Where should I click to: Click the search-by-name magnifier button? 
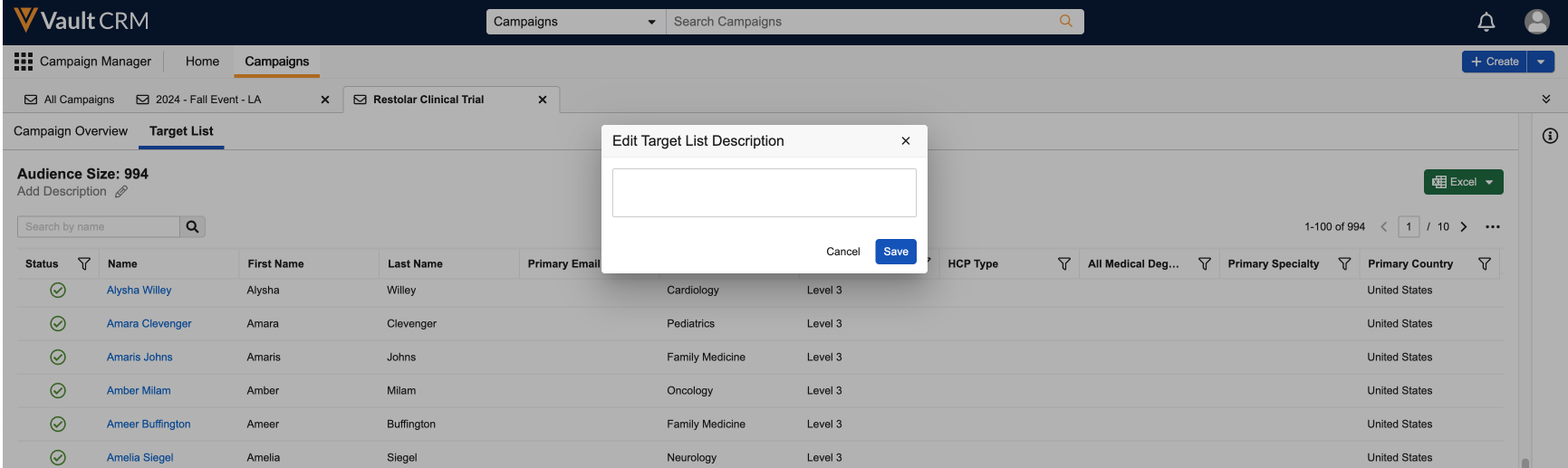[192, 227]
